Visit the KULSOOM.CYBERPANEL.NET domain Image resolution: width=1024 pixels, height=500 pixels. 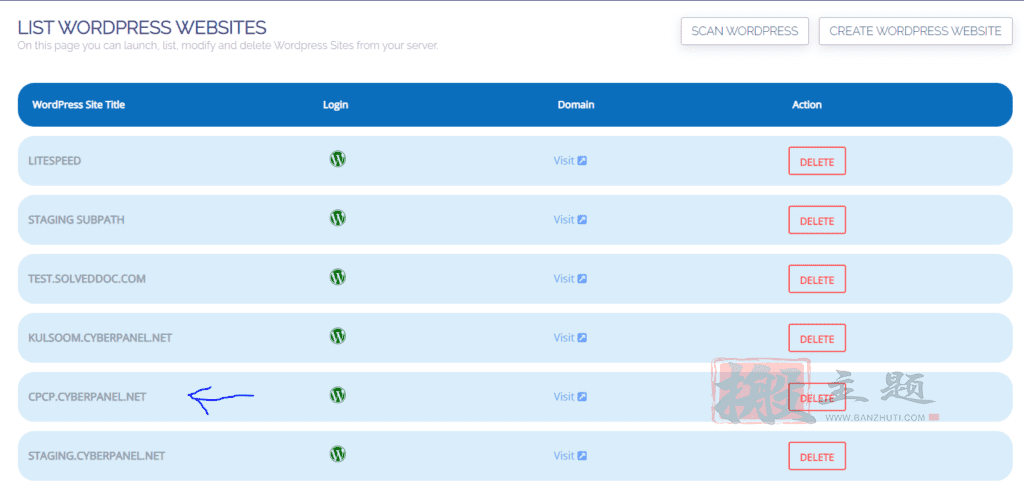click(570, 337)
